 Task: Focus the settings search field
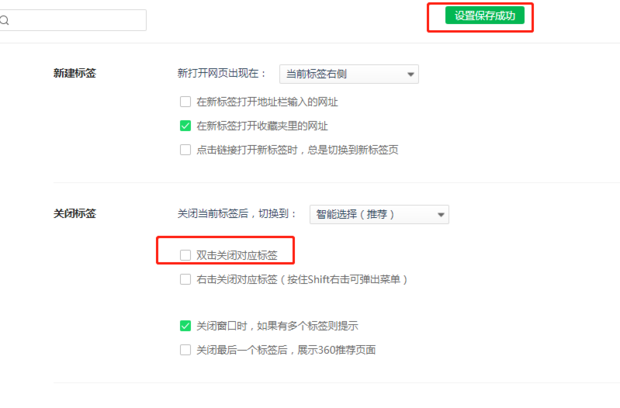pyautogui.click(x=73, y=20)
